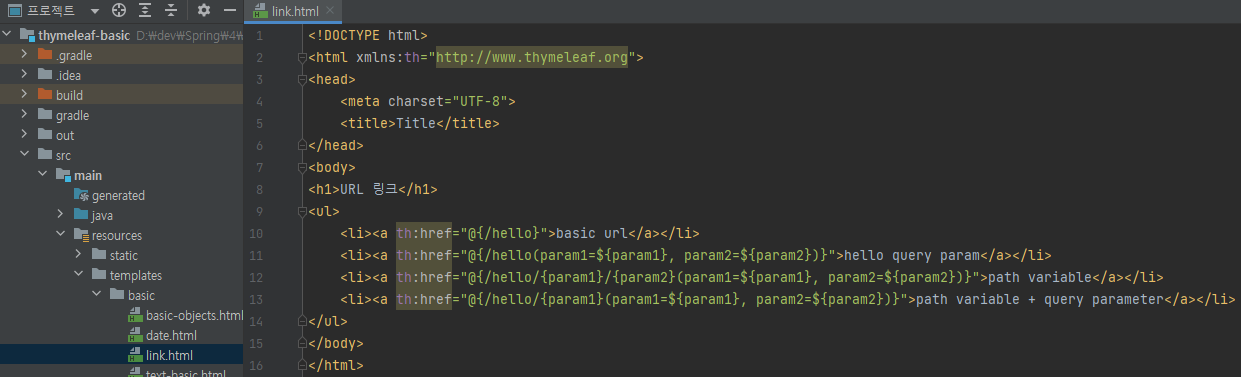Click the basic-objects.html file icon
The image size is (1241, 377).
[135, 315]
